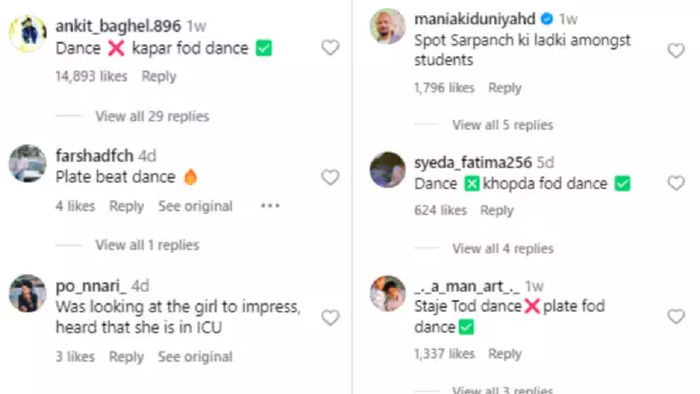Heart syeda_fatima256's khopda fod comment
The image size is (700, 394).
[x=676, y=182]
